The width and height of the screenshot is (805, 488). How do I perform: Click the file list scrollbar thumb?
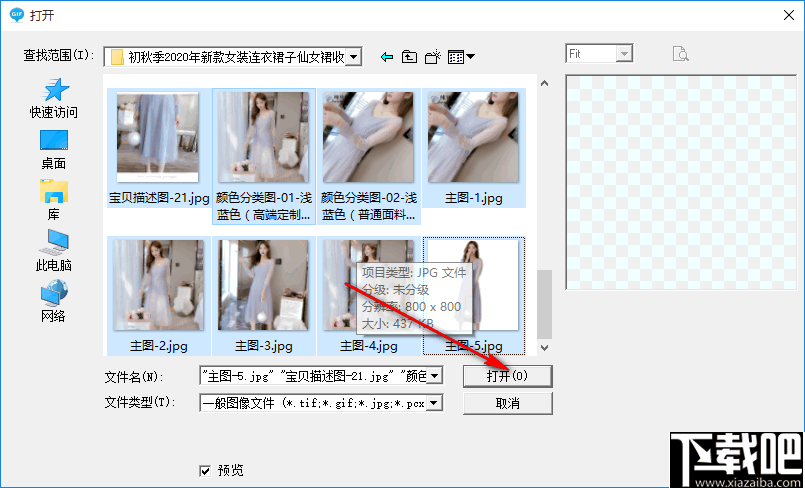click(x=545, y=304)
